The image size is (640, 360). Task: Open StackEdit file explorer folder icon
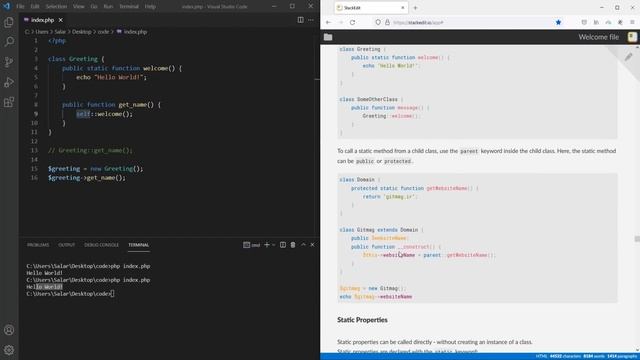click(x=328, y=37)
